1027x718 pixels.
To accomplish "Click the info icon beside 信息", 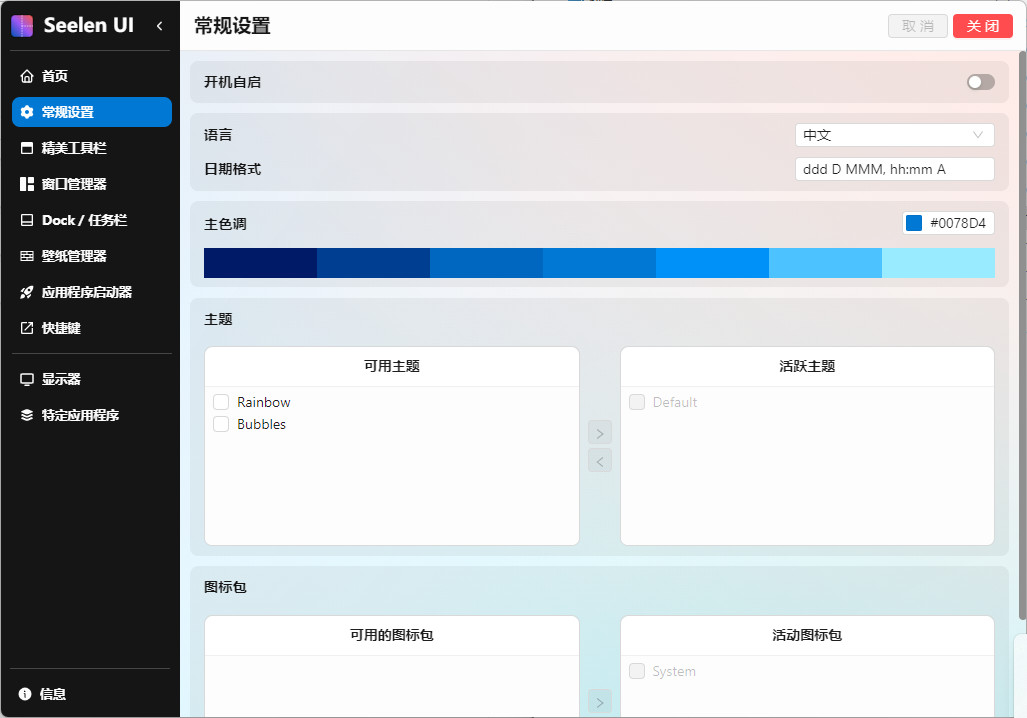I will (25, 694).
